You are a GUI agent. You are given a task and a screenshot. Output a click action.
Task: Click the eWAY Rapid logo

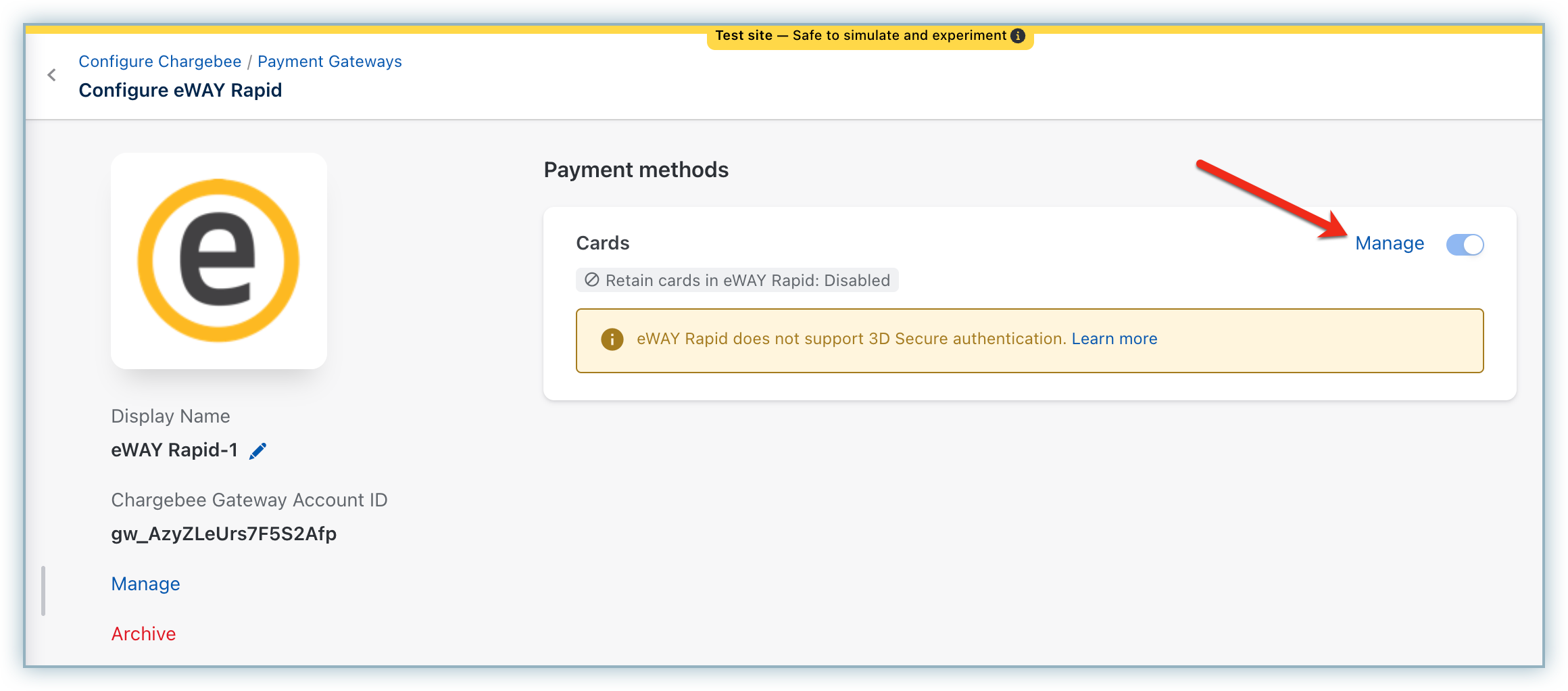(x=218, y=260)
